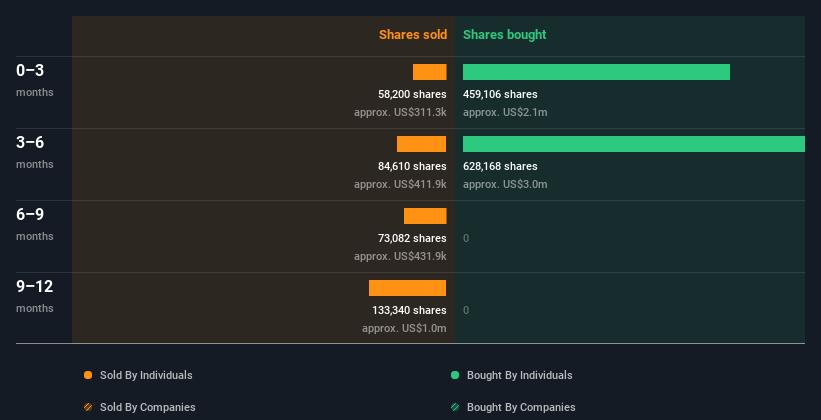
Task: Click the green bought bar for 0–3 months
Action: tap(596, 72)
